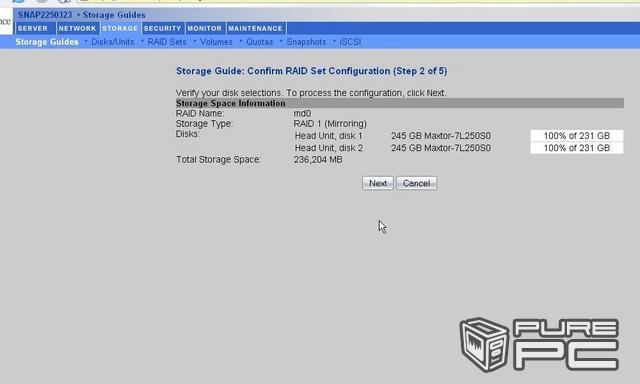Switch to the MONITOR tab
This screenshot has width=640, height=384.
click(205, 28)
